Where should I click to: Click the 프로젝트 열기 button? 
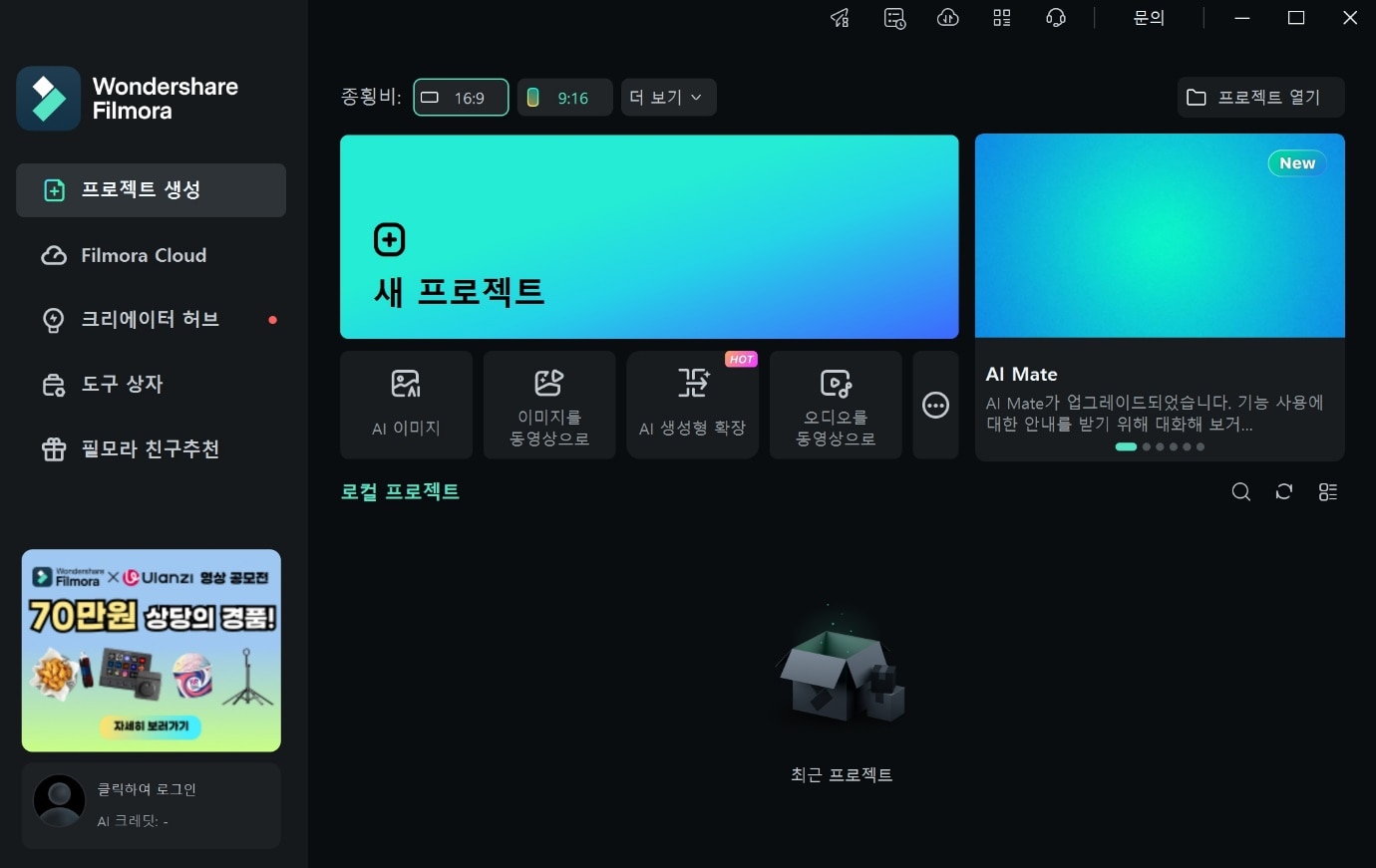(x=1260, y=97)
